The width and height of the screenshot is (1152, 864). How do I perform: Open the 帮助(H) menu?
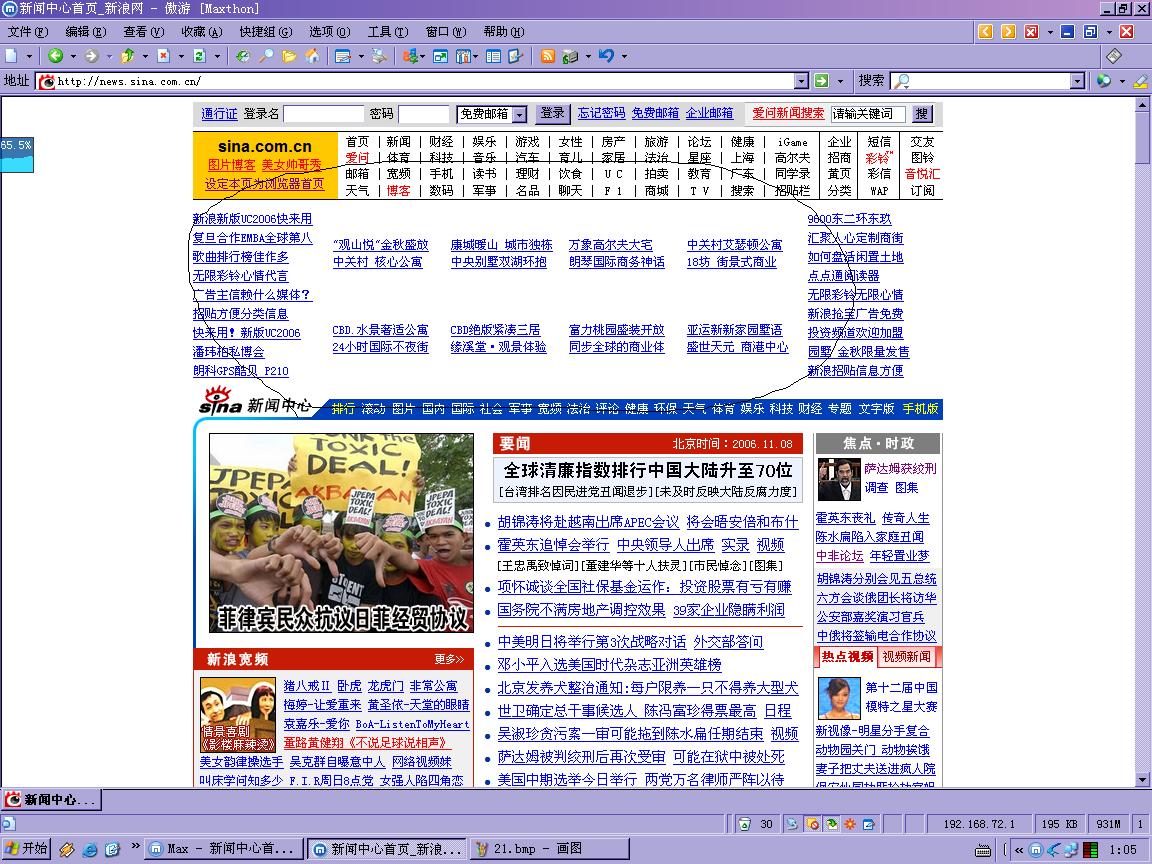[x=504, y=32]
